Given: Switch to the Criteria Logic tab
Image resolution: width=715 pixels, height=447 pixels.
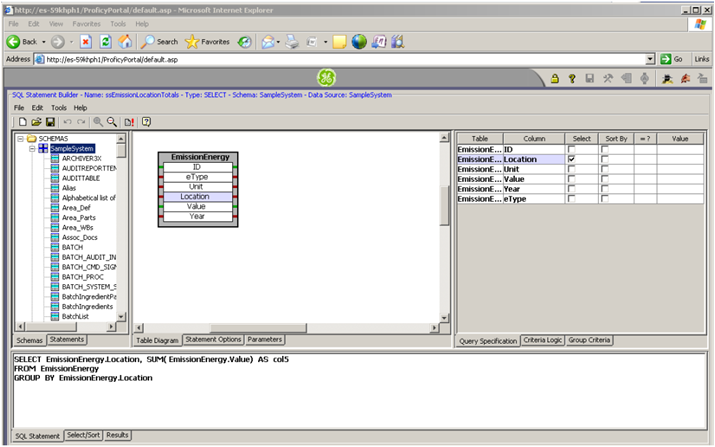Looking at the screenshot, I should point(543,340).
